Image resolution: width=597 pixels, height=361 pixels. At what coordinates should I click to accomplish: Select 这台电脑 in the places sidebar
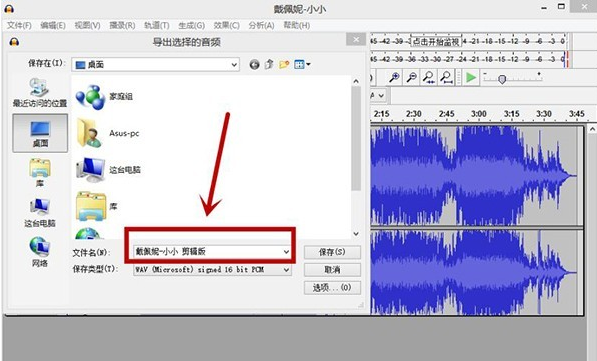(40, 212)
